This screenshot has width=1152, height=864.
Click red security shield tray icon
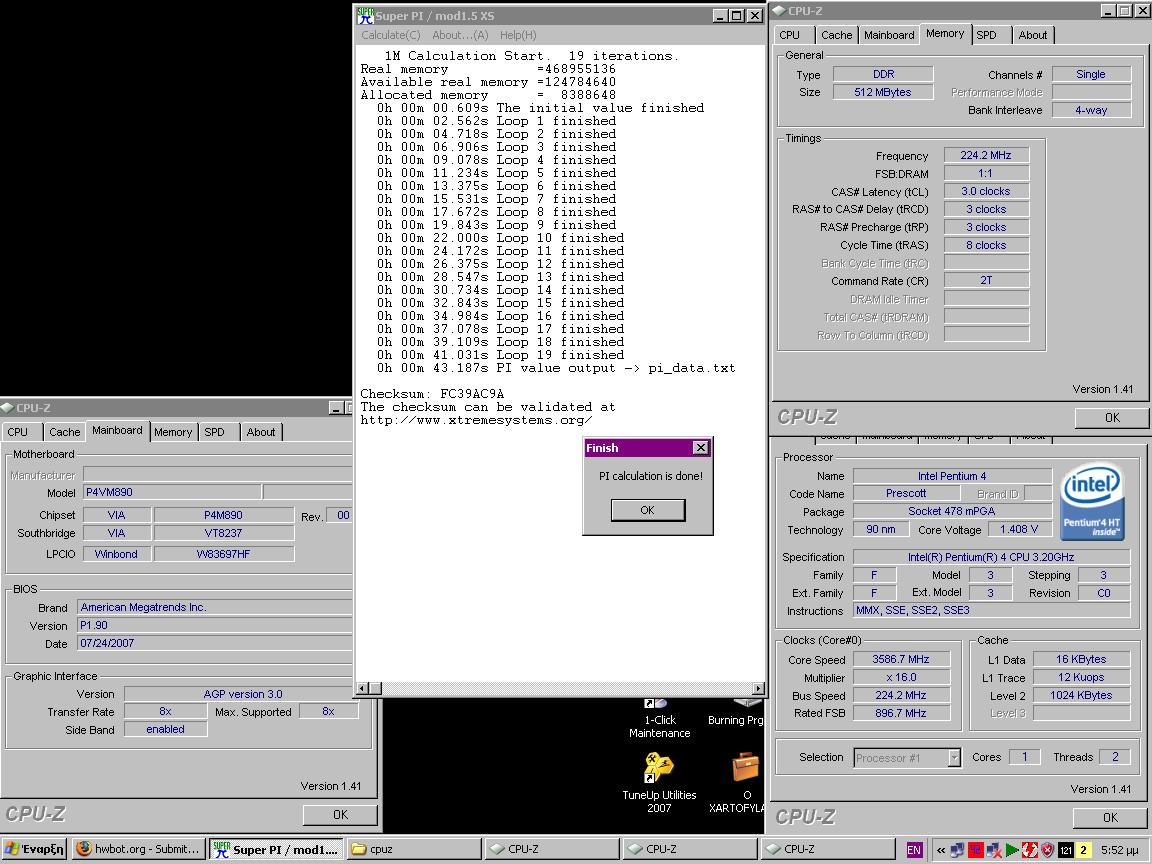point(1048,850)
